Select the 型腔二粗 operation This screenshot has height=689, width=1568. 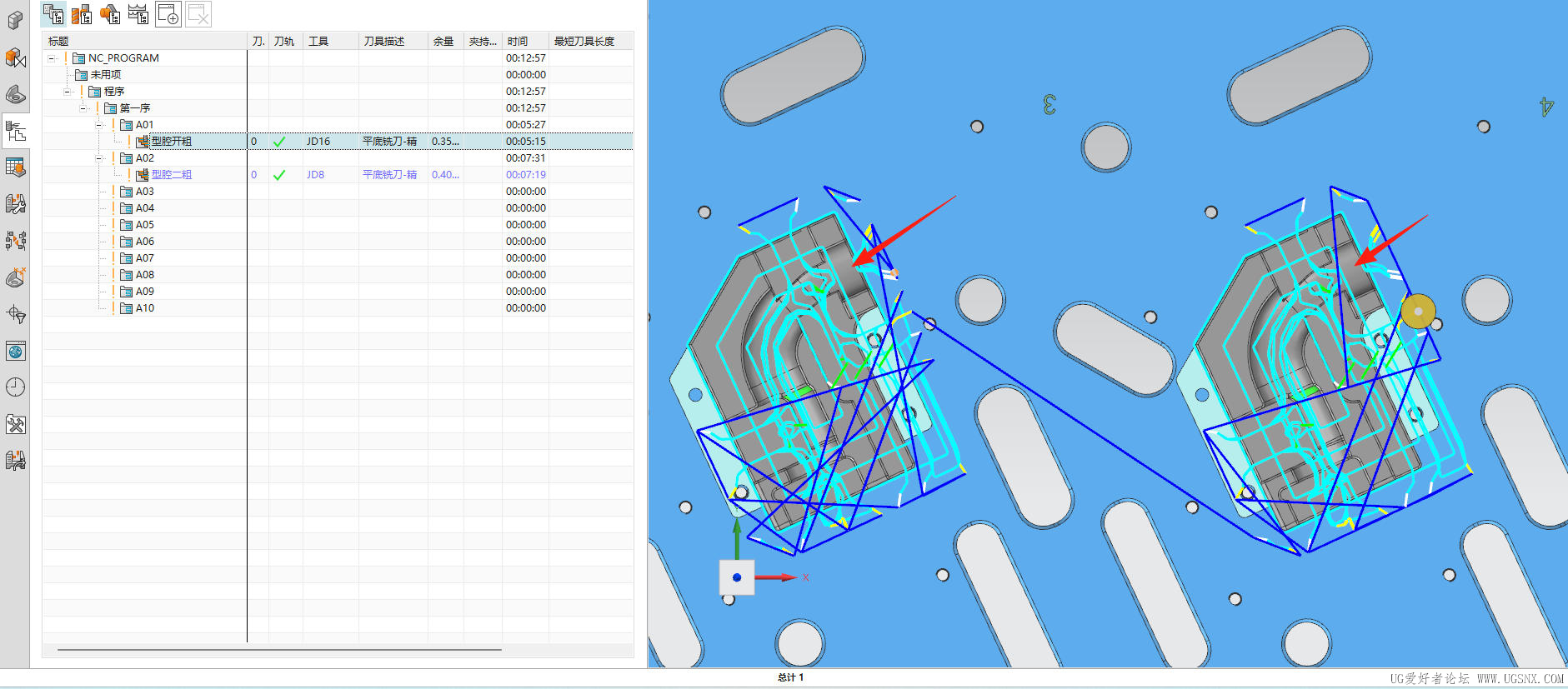point(171,175)
